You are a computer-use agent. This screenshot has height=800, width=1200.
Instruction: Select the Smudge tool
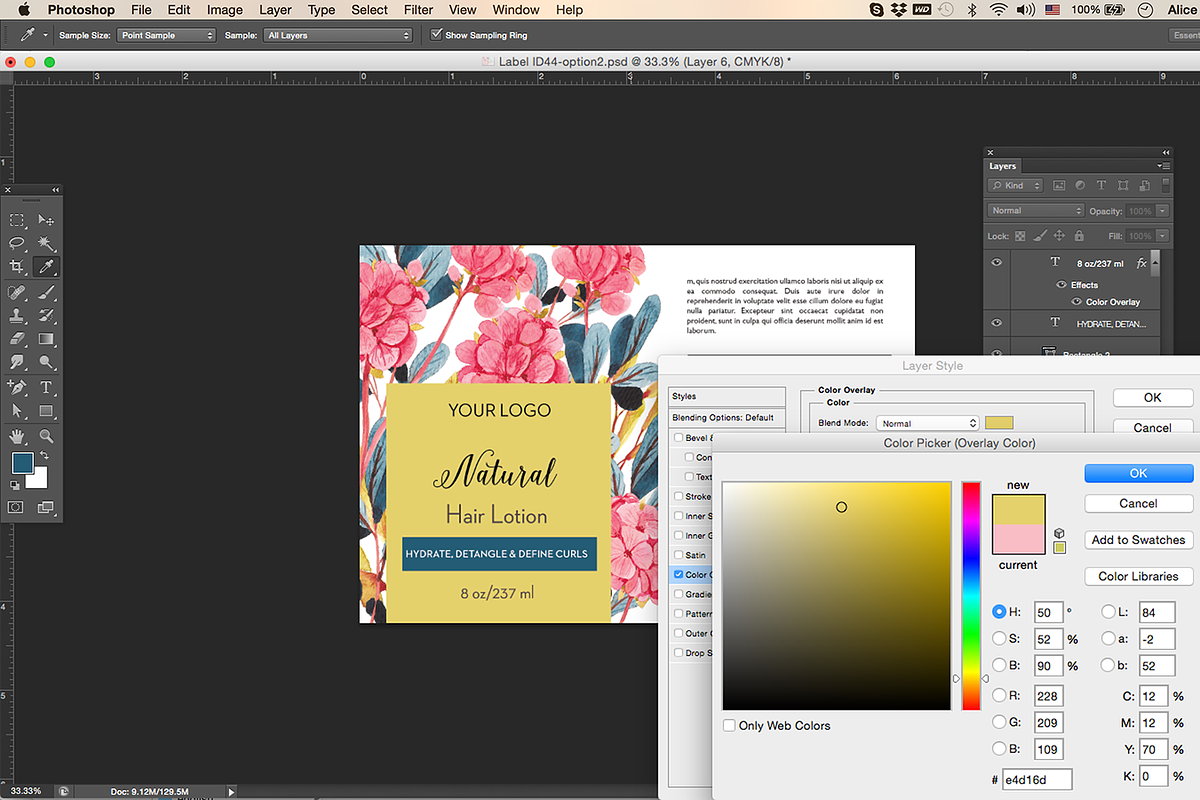click(17, 362)
